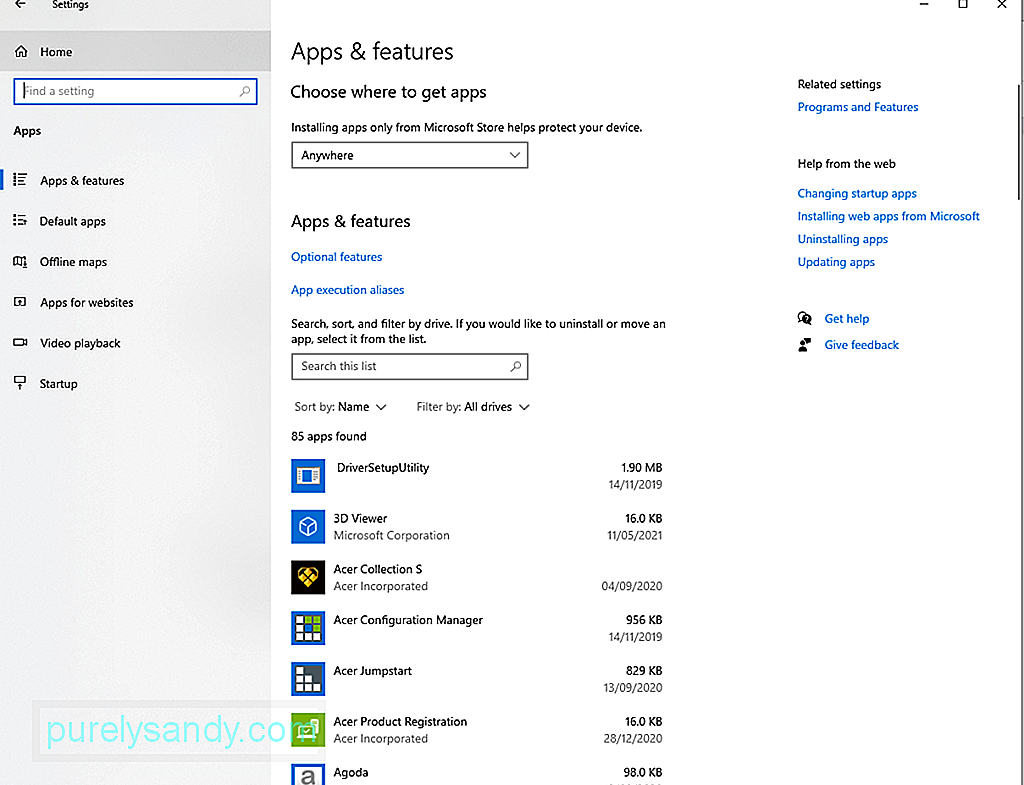
Task: Select Default apps in sidebar
Action: [x=135, y=221]
